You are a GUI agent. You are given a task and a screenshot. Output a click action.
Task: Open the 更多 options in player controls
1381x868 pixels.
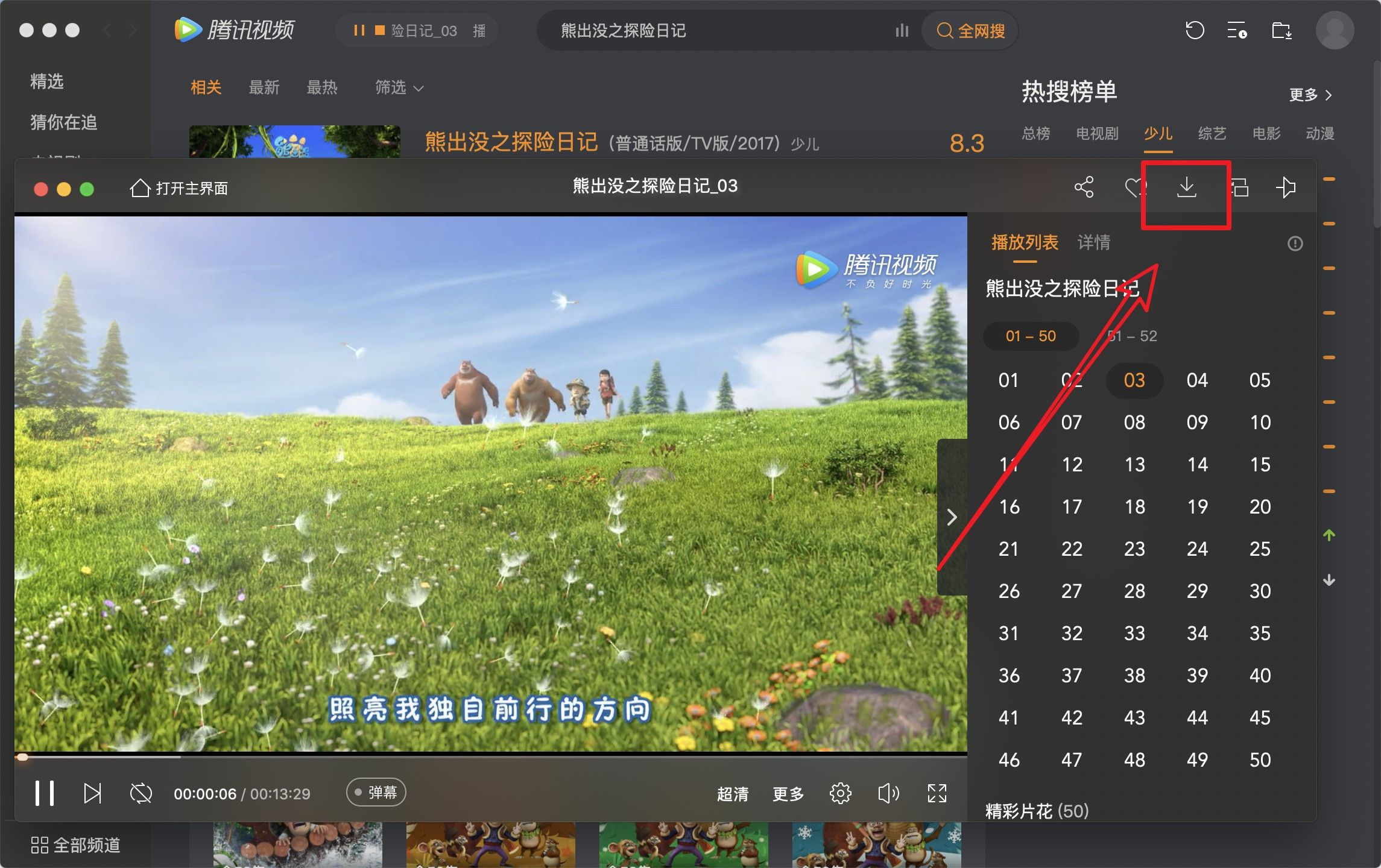[x=788, y=794]
